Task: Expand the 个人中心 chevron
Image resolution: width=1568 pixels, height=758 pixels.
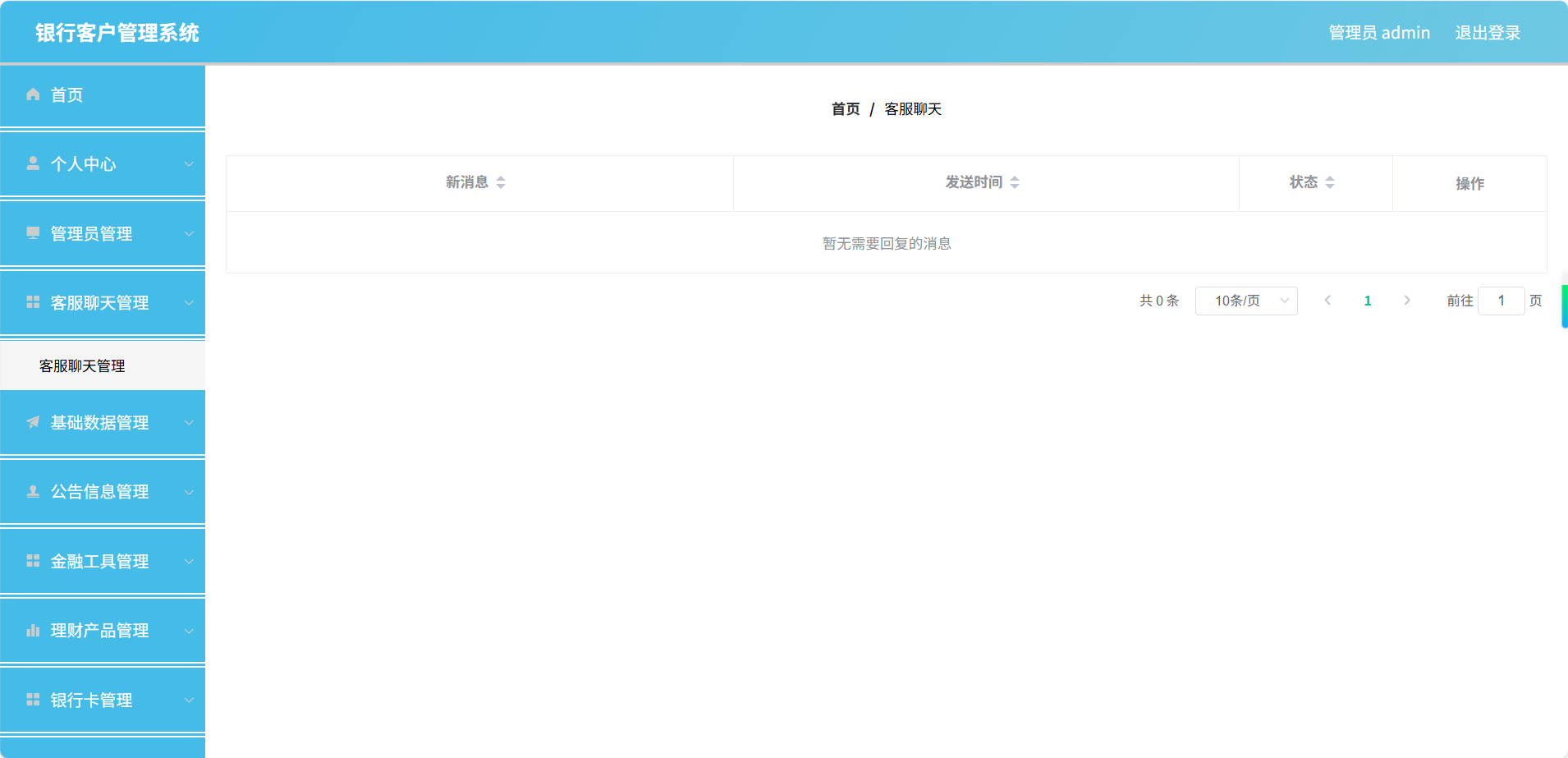Action: pos(189,163)
